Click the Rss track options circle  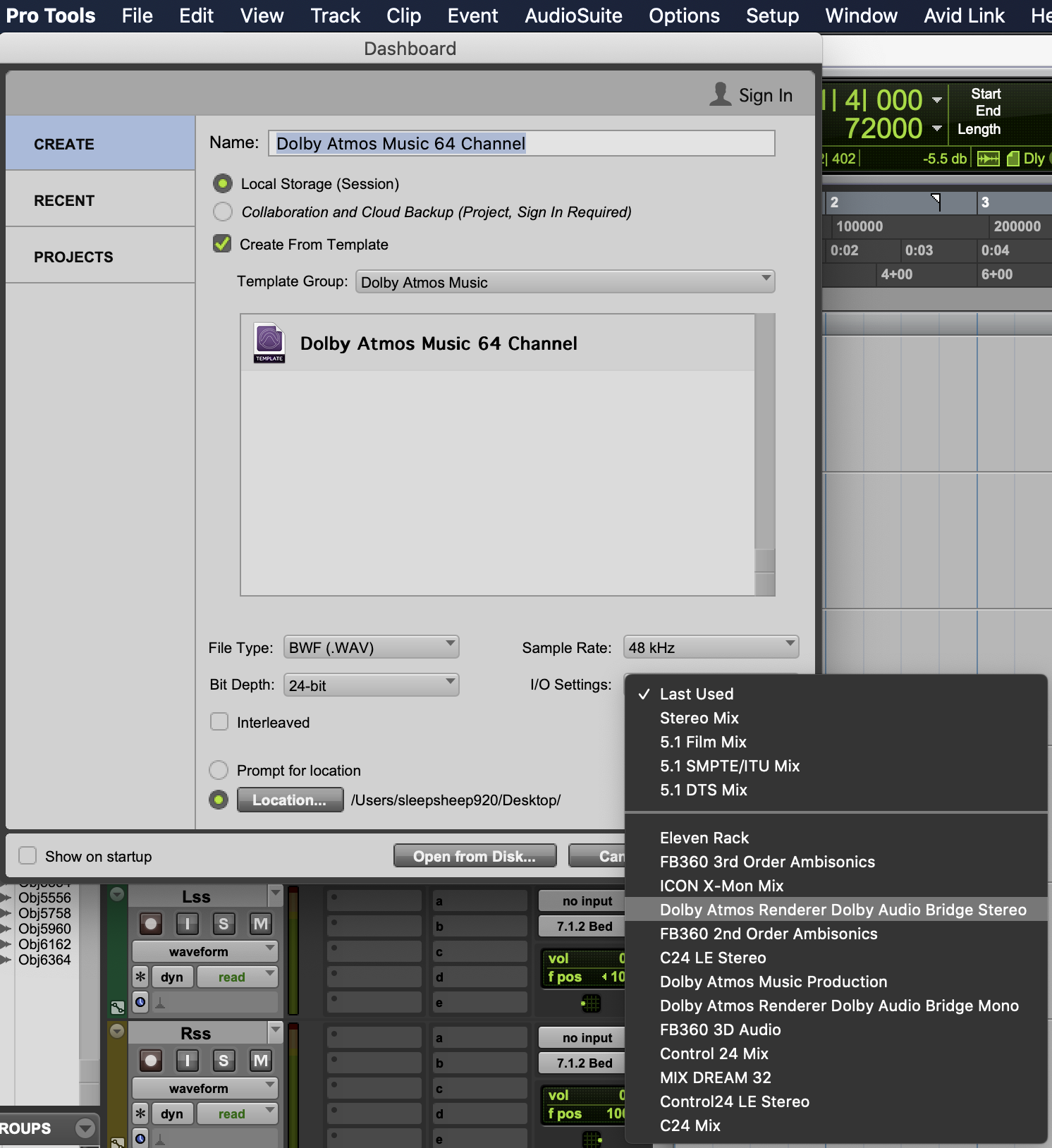tap(117, 1031)
